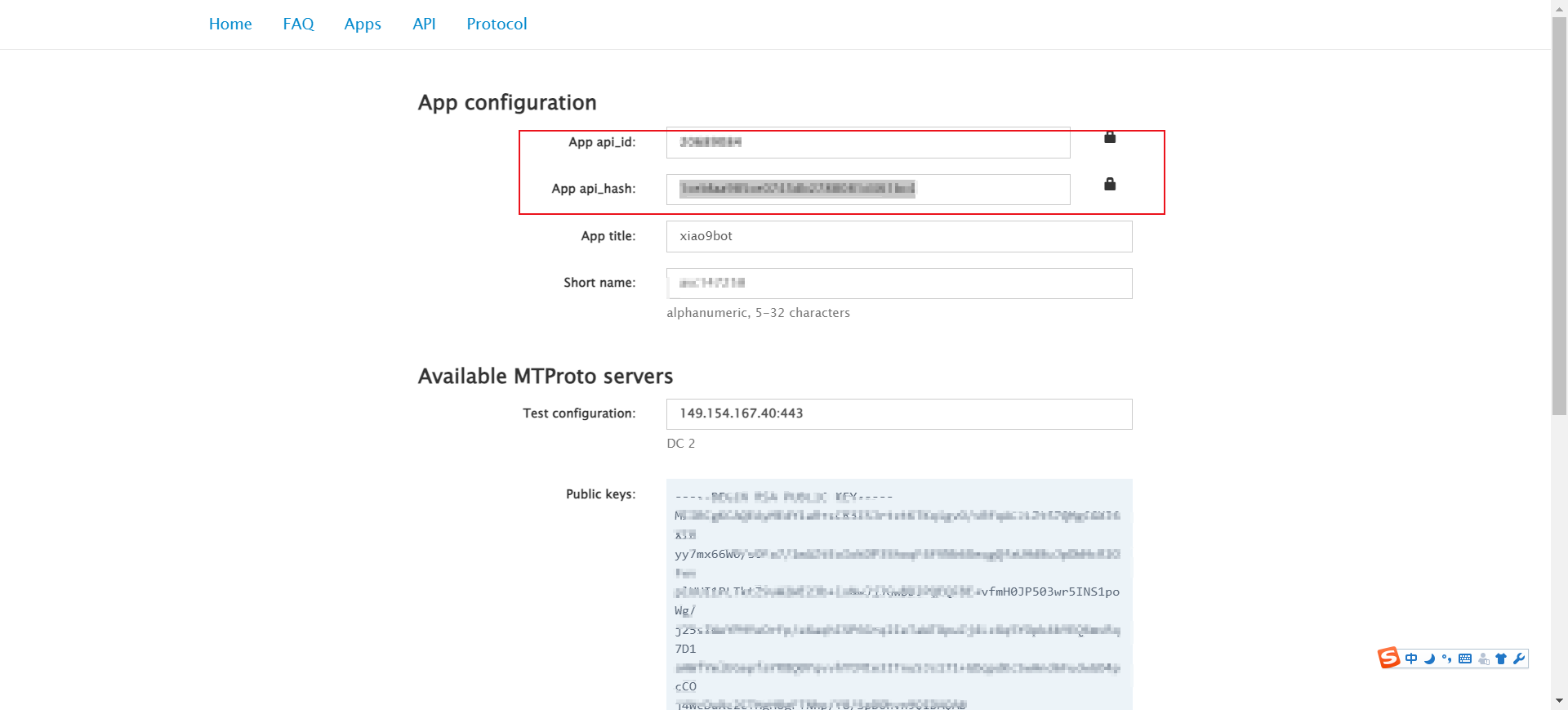Screen dimensions: 1568x710
Task: Open the Protocol page link
Action: tap(497, 25)
